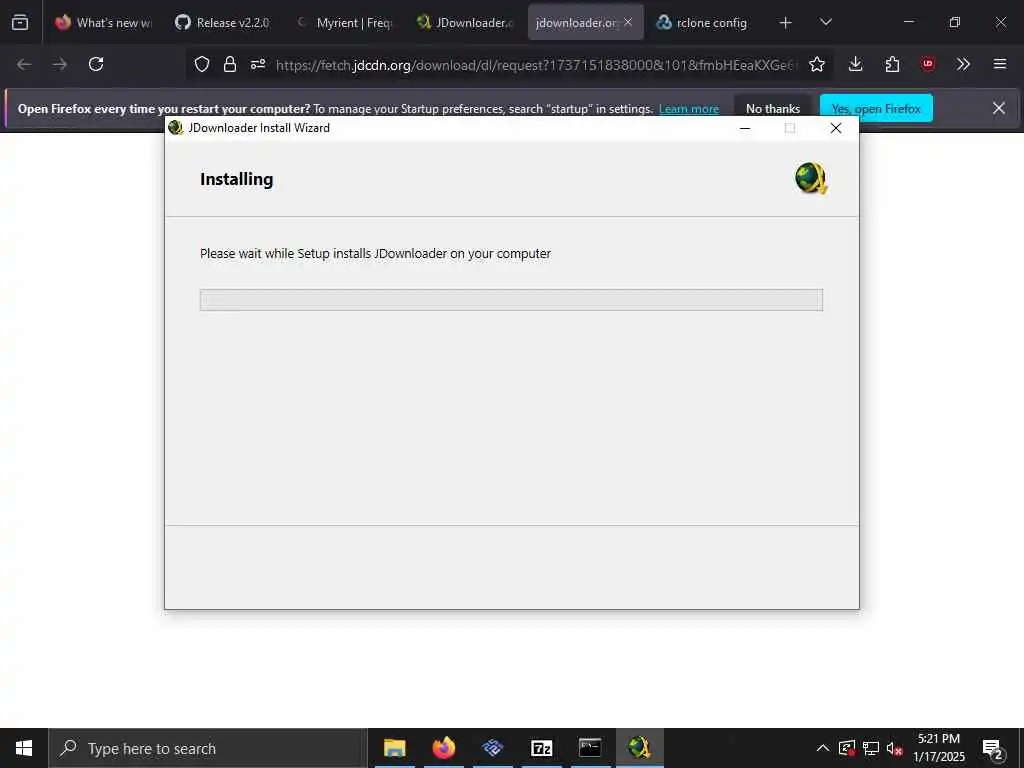This screenshot has width=1024, height=768.
Task: Open the security alert tray icon
Action: 847,748
